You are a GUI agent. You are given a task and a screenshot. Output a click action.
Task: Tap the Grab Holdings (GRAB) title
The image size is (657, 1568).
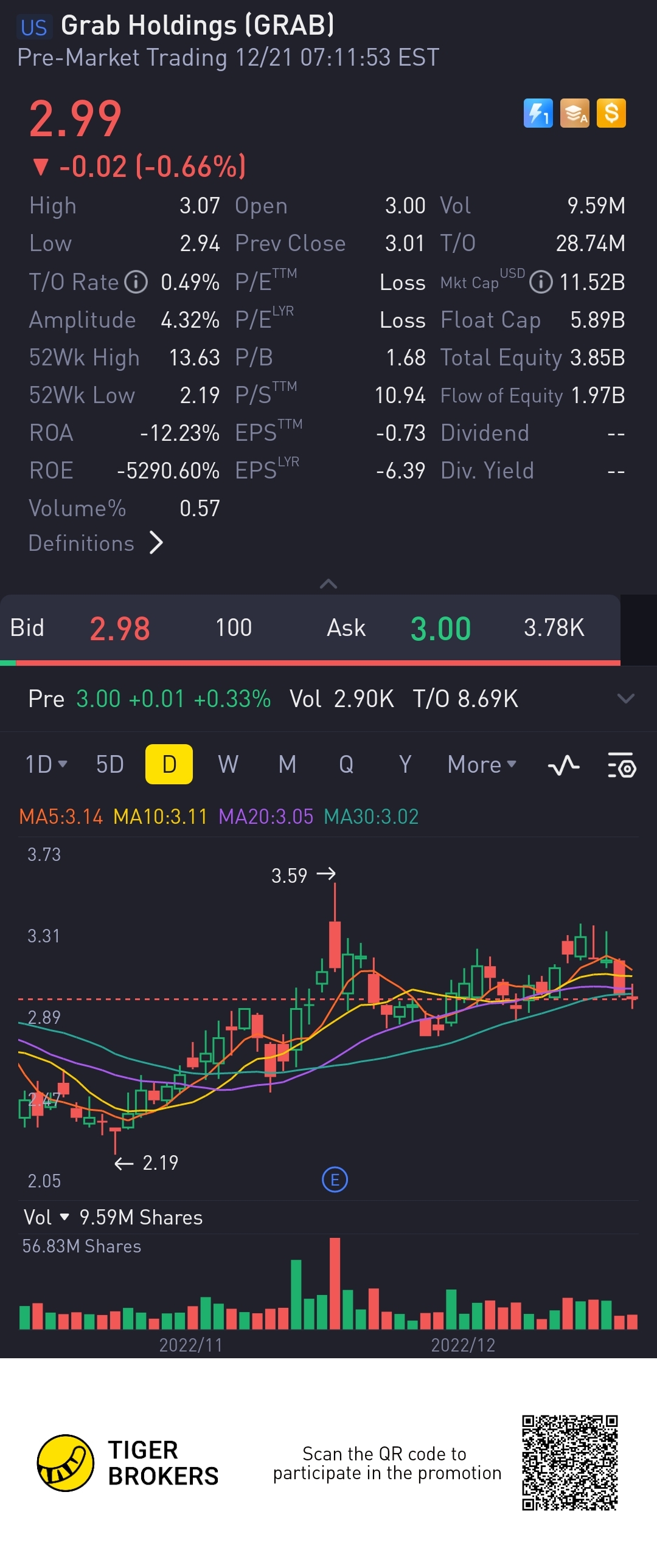click(x=198, y=26)
